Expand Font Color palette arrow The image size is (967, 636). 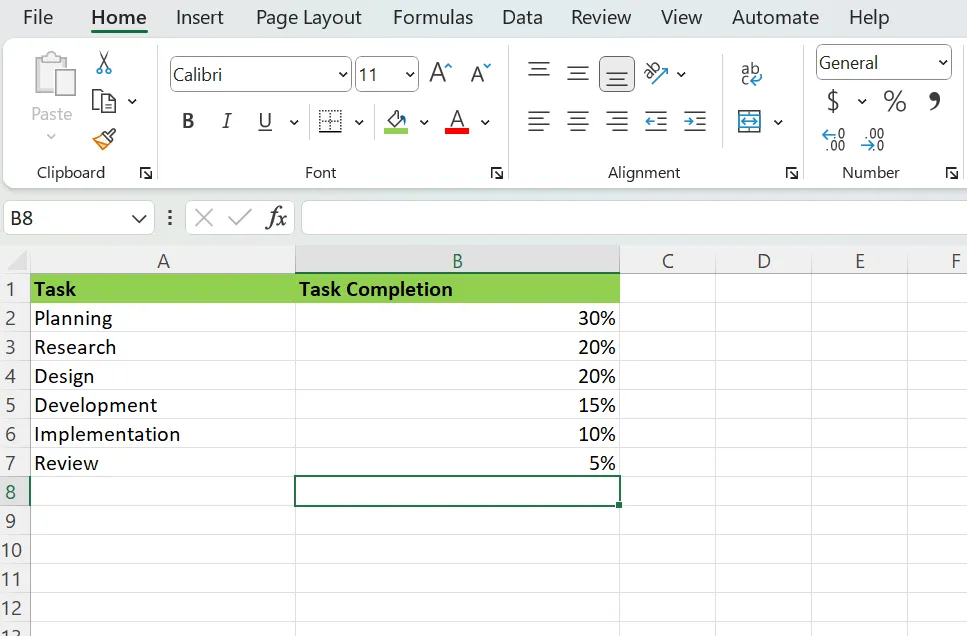click(x=485, y=122)
